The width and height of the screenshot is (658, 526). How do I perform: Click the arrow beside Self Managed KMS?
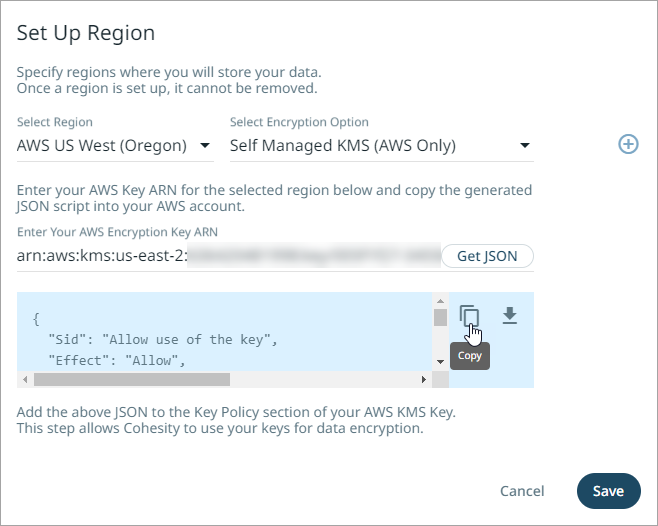click(525, 146)
